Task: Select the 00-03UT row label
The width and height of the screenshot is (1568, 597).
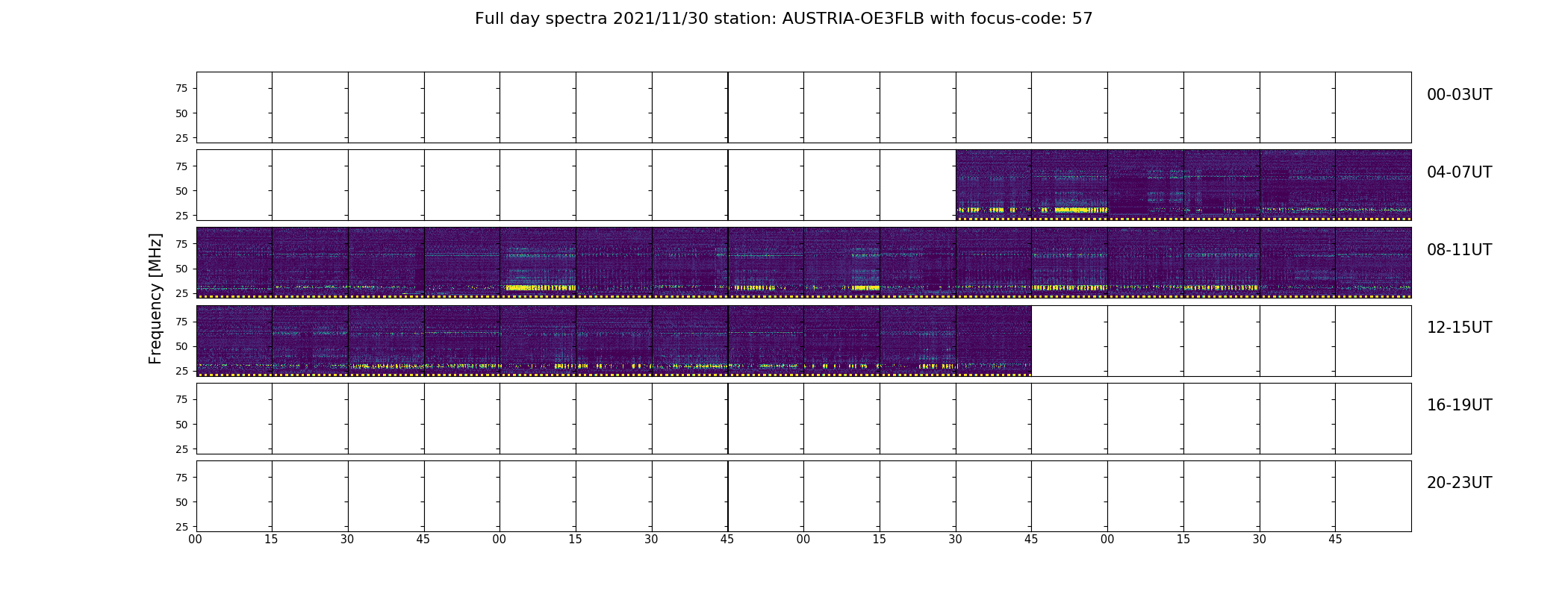Action: 1459,95
